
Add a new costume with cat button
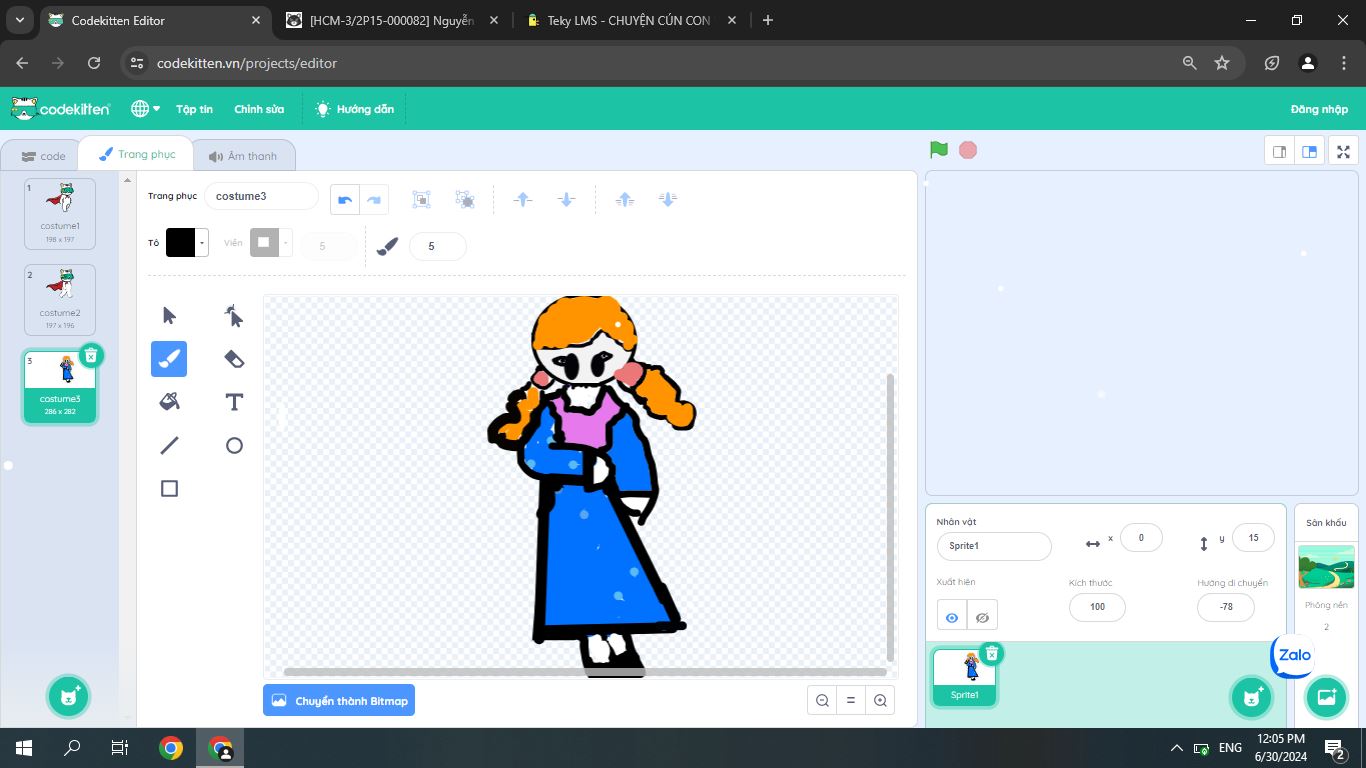[69, 697]
